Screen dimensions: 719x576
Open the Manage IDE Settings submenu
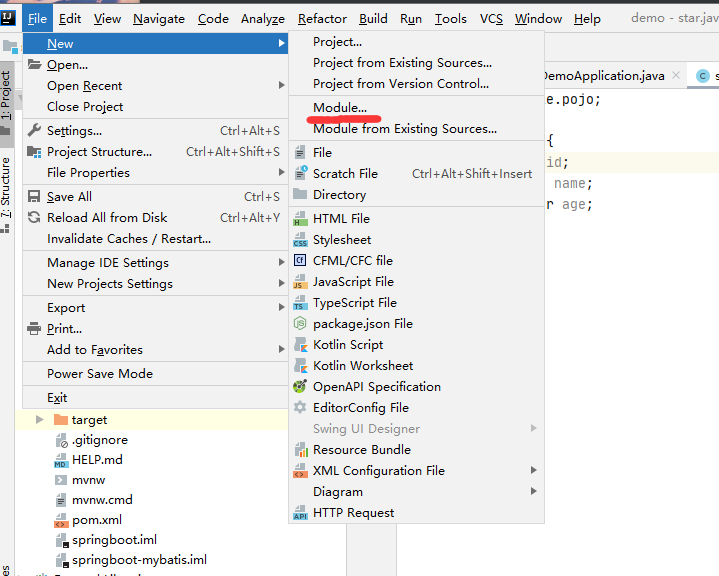108,263
